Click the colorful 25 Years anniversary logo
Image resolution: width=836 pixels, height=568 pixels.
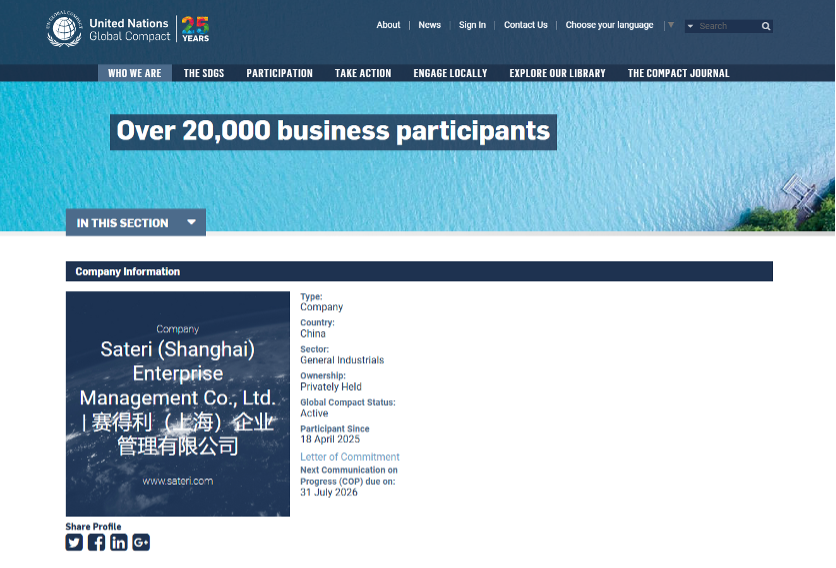pos(195,29)
